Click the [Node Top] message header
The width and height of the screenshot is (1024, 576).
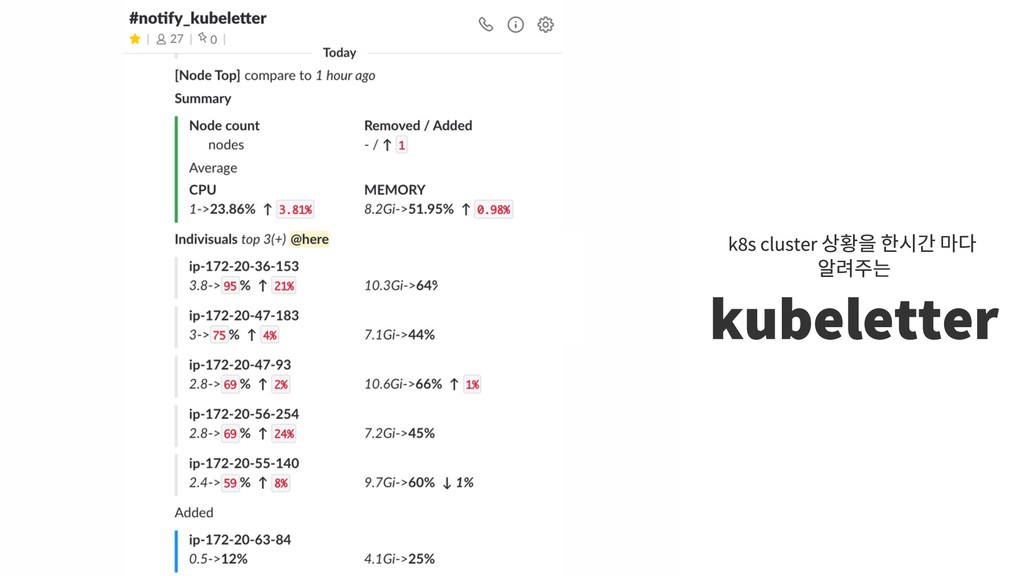[x=207, y=75]
